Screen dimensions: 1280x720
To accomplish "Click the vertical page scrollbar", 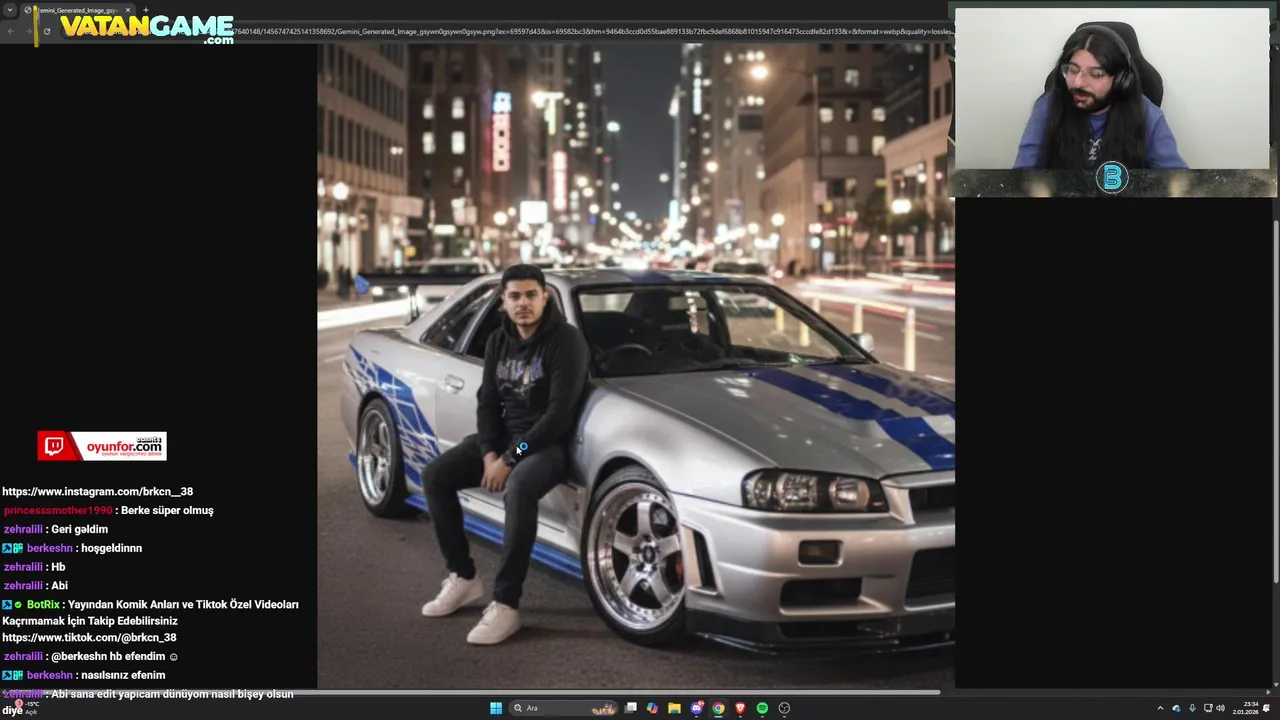I will coord(1274,400).
